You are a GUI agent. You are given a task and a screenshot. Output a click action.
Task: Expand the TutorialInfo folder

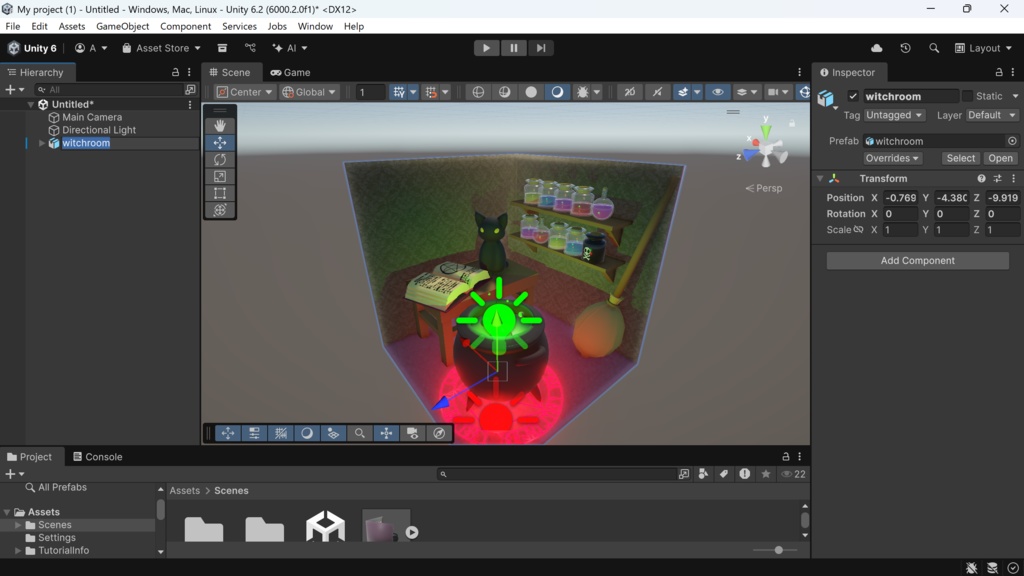coord(18,551)
